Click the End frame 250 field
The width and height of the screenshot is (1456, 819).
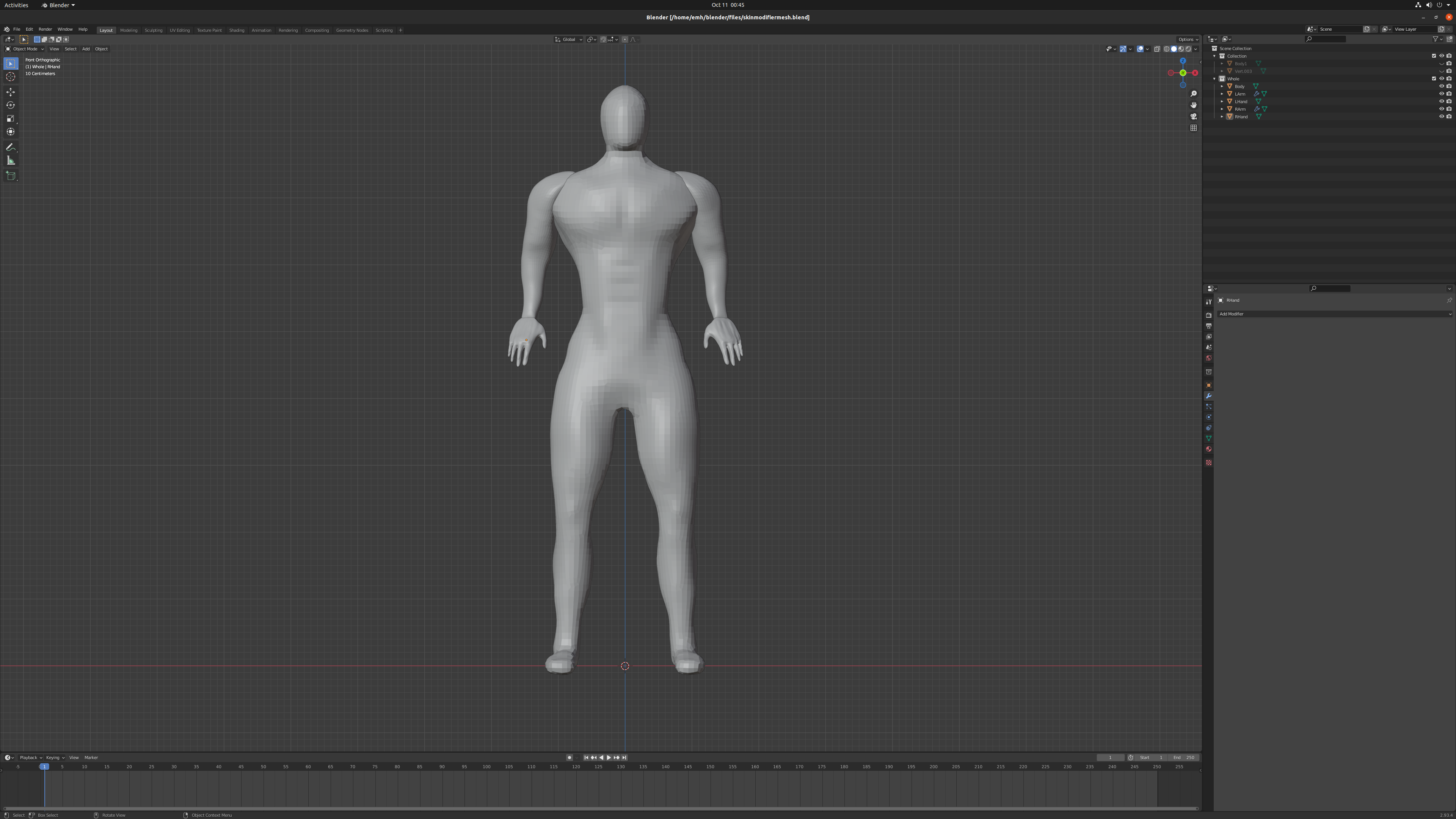[x=1184, y=758]
